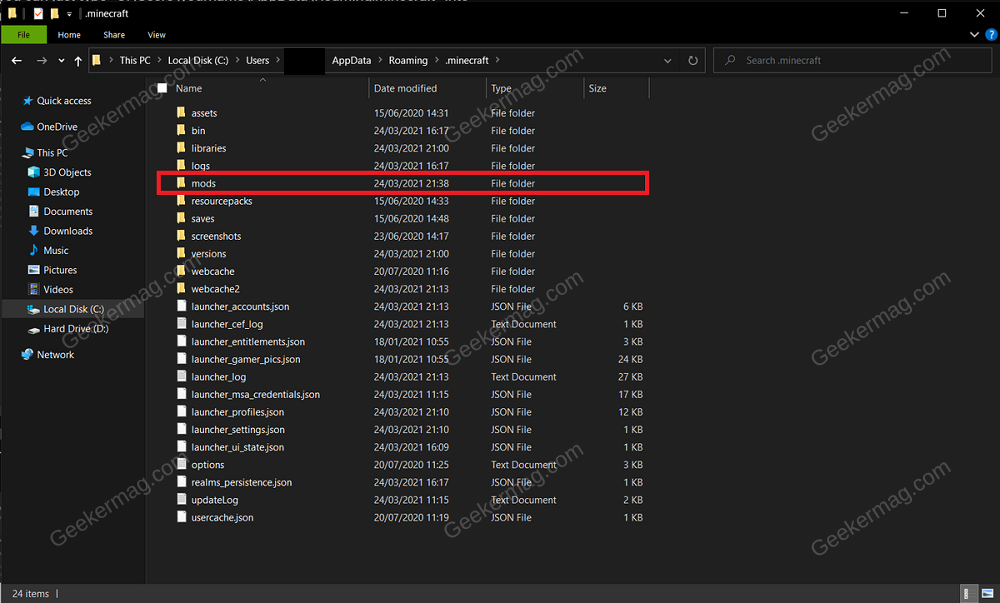Switch to the Home ribbon tab

(x=69, y=35)
